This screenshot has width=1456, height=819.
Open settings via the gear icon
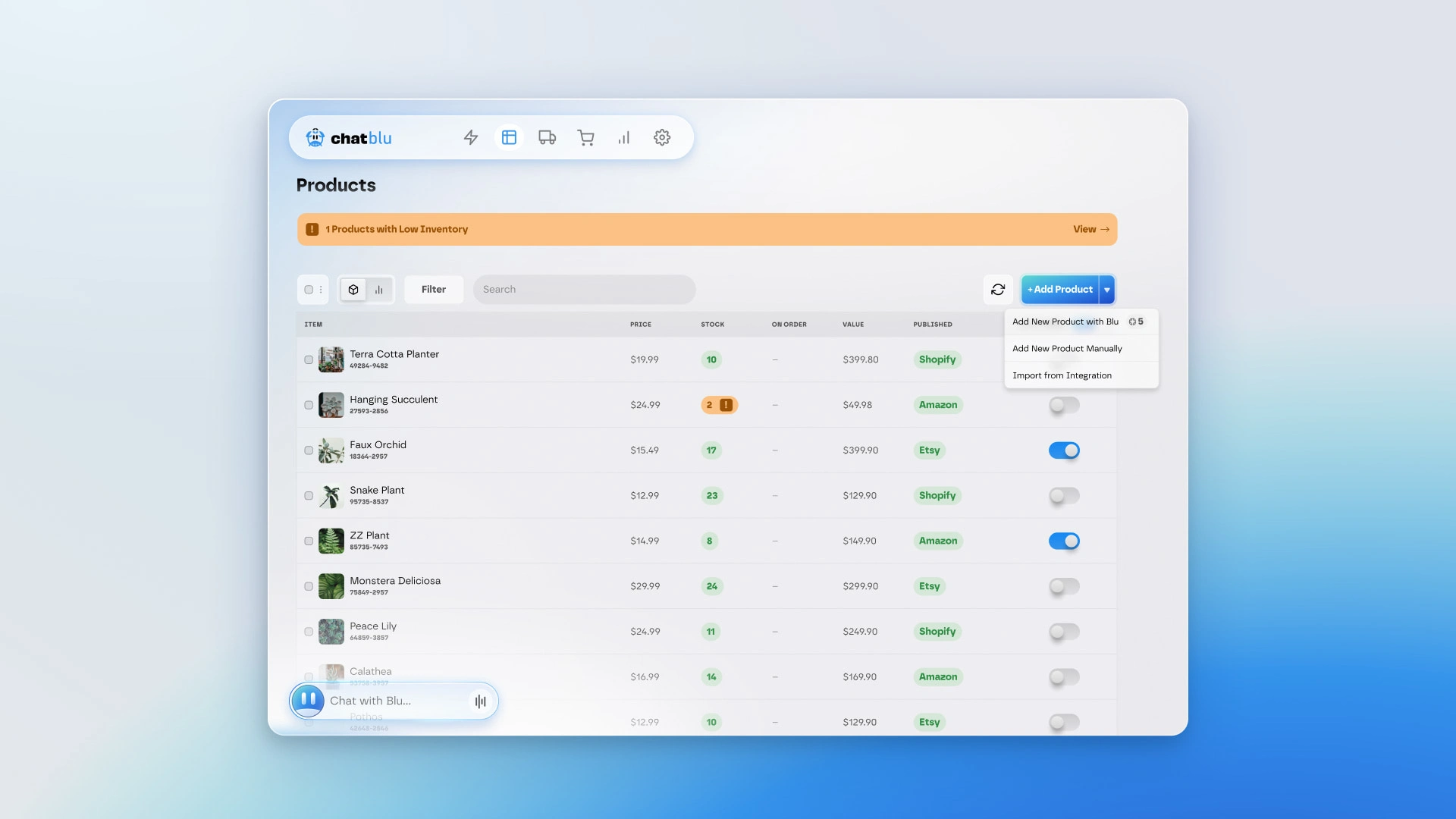point(662,137)
